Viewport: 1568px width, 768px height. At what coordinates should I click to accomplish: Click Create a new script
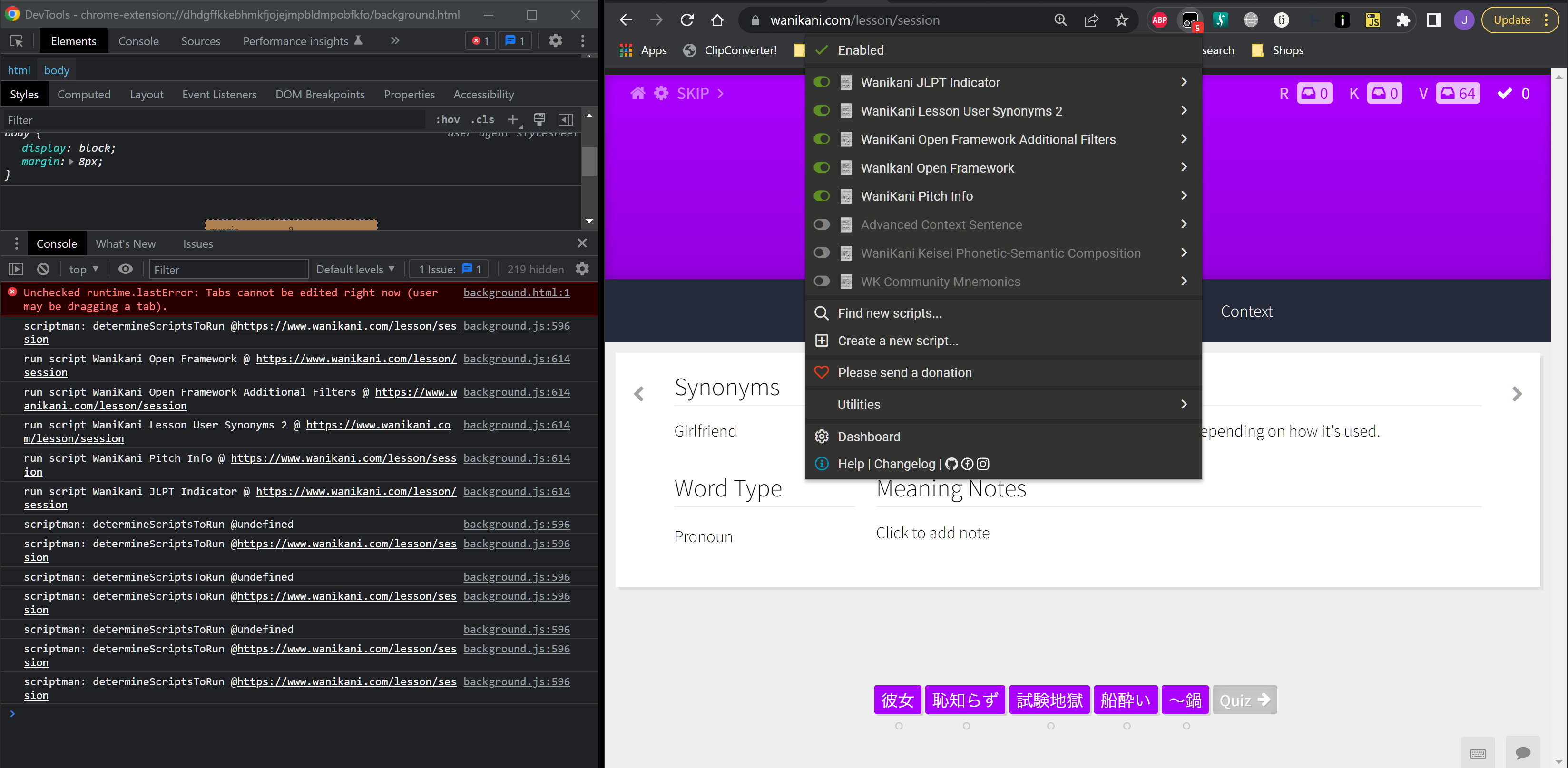[x=1003, y=341]
